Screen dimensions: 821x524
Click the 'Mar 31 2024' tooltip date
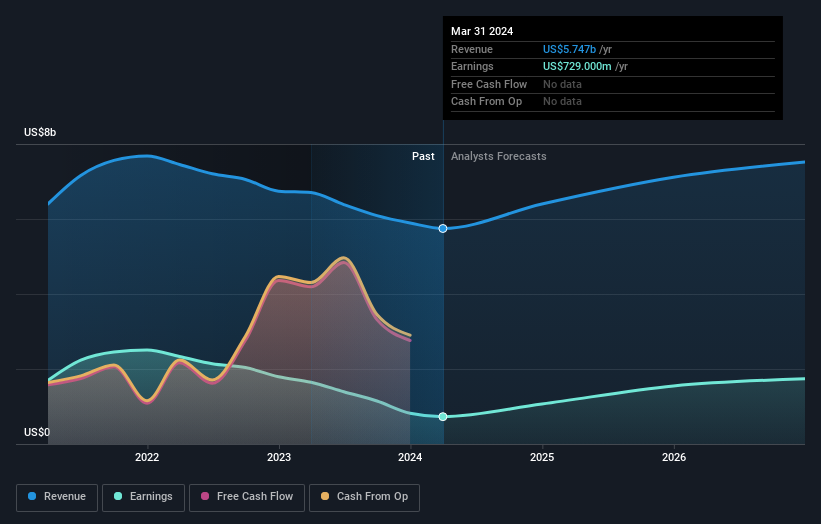[x=482, y=31]
